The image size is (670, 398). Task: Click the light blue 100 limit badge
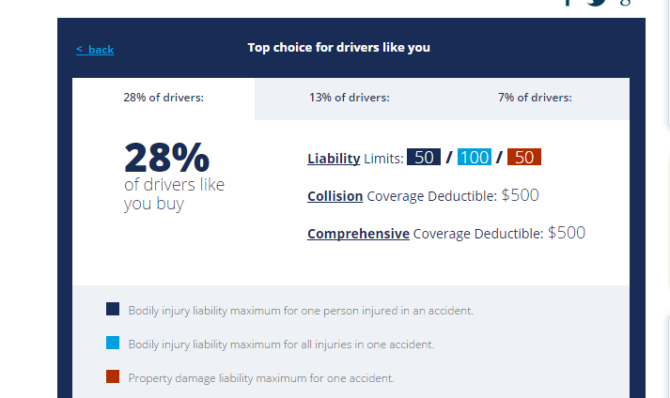point(474,157)
